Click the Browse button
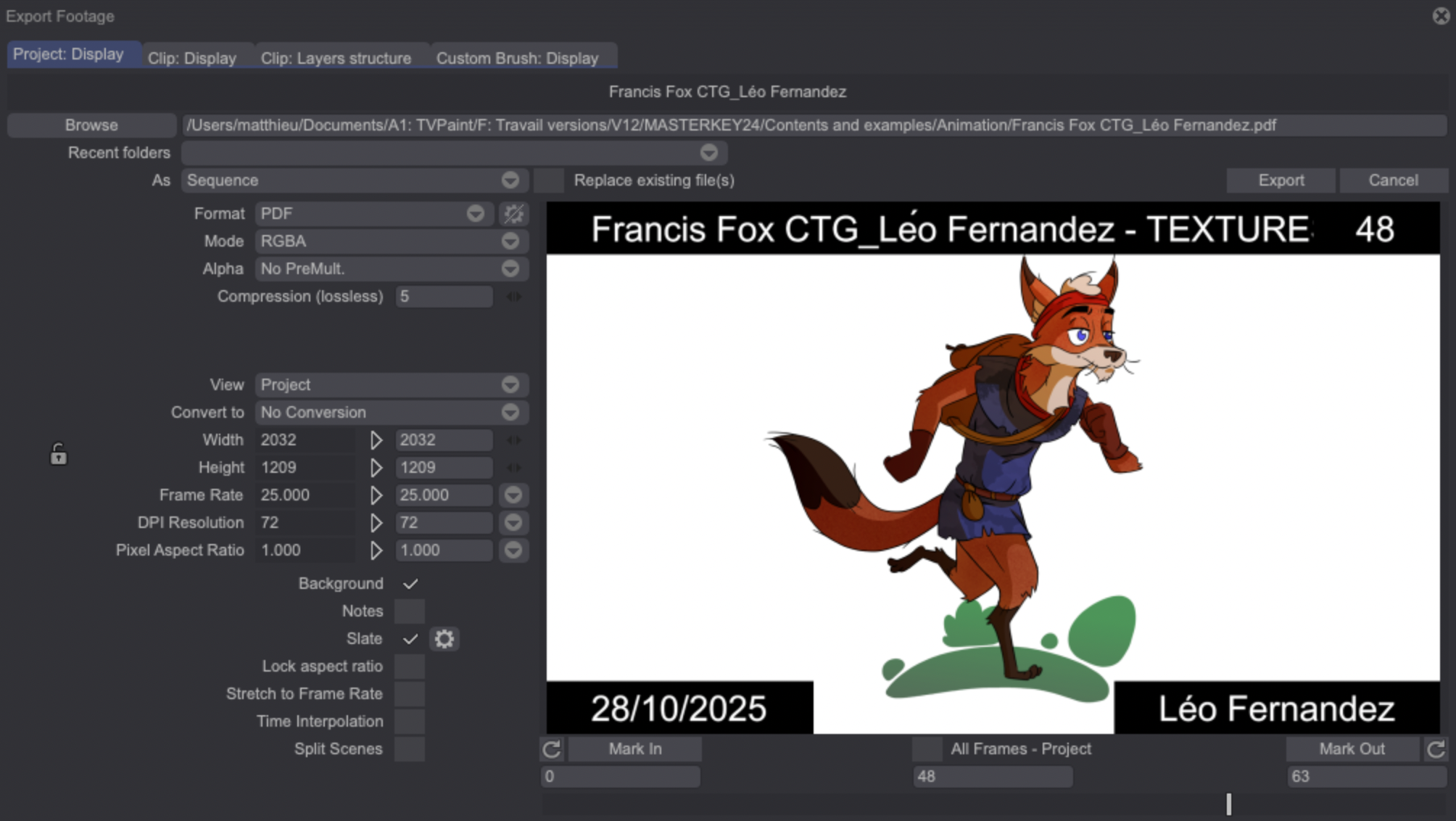Screen dimensions: 1456x821 (x=91, y=125)
